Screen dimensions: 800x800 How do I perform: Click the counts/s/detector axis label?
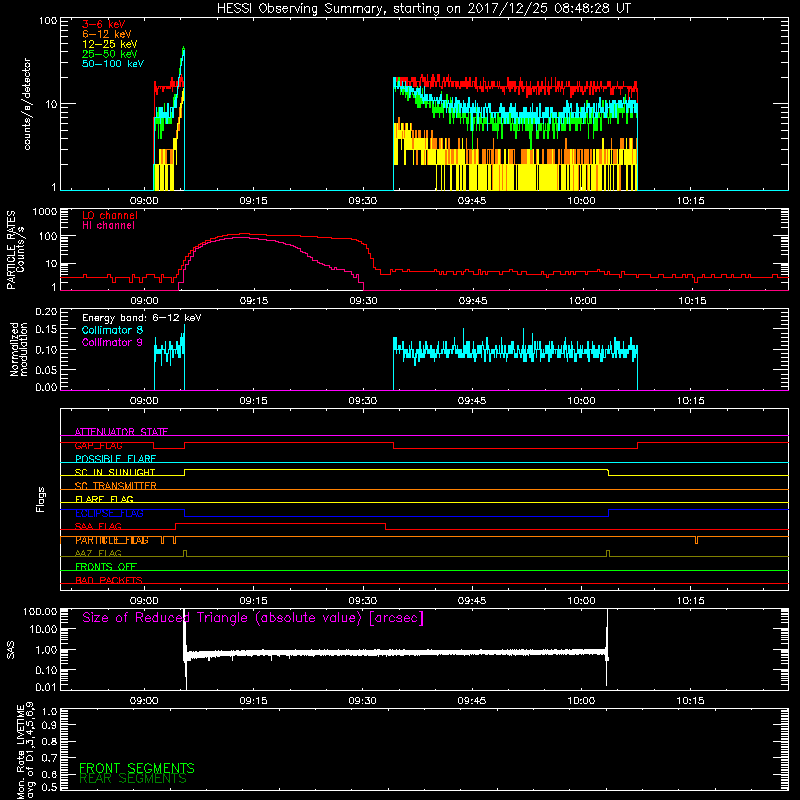27,104
